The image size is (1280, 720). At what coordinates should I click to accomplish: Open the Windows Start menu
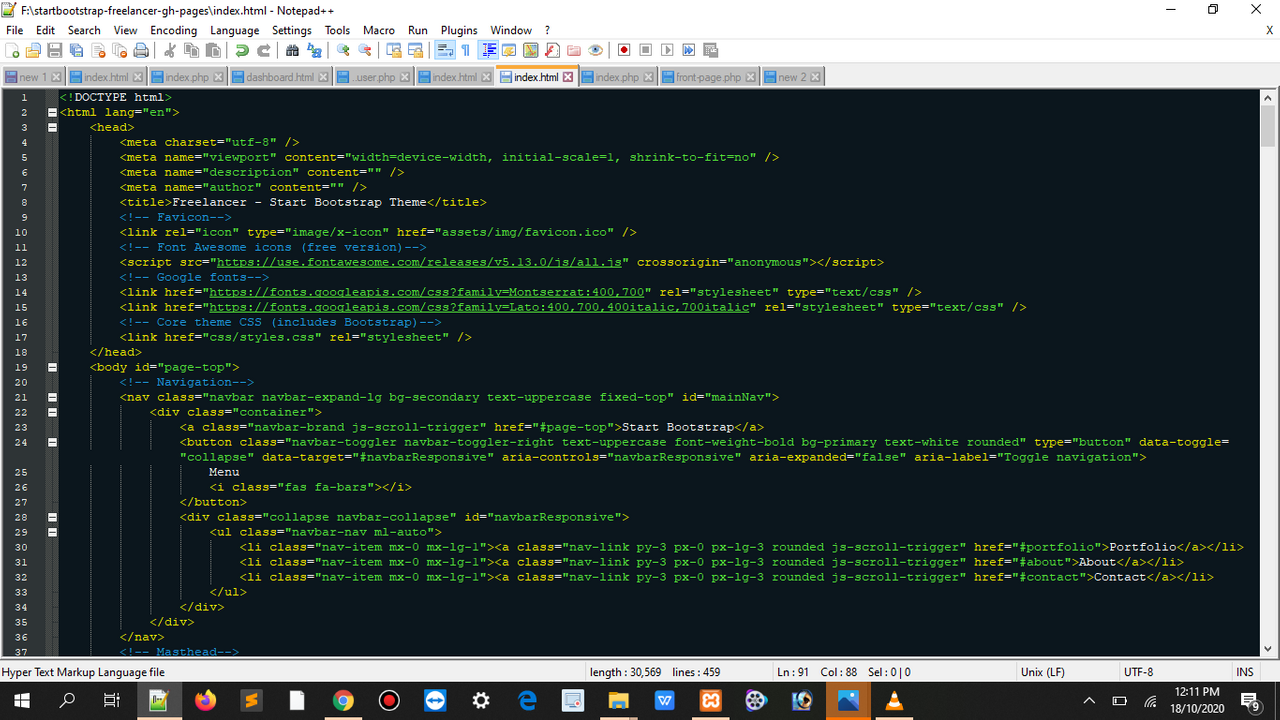pyautogui.click(x=22, y=701)
